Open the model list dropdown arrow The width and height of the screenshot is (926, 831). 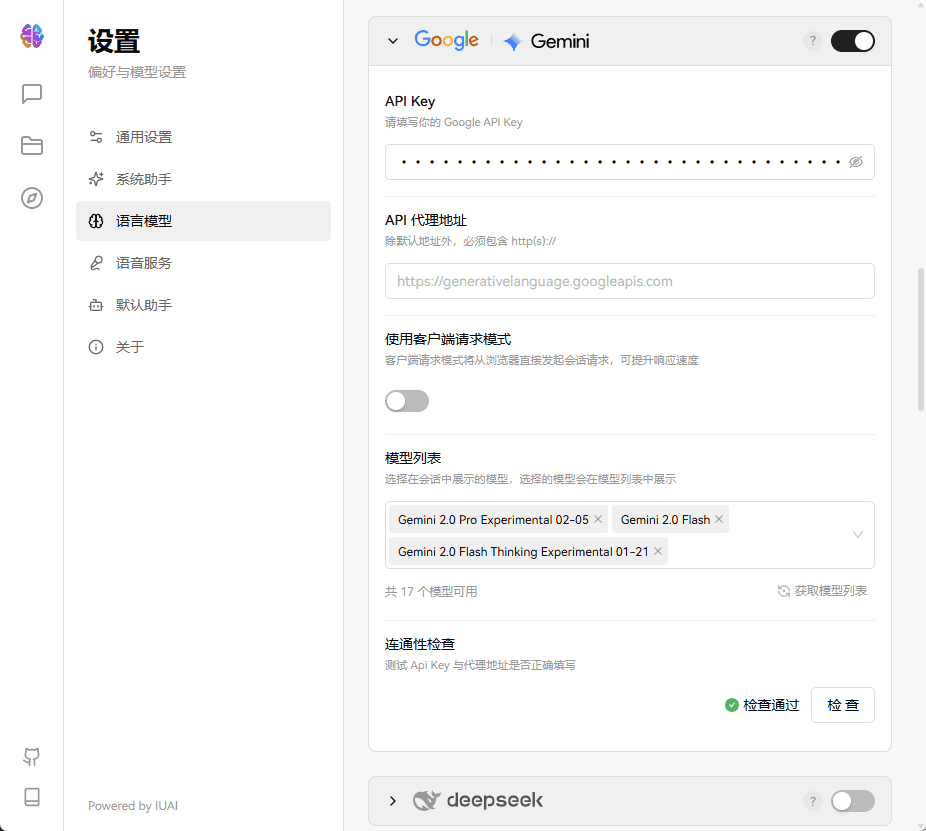(x=857, y=535)
